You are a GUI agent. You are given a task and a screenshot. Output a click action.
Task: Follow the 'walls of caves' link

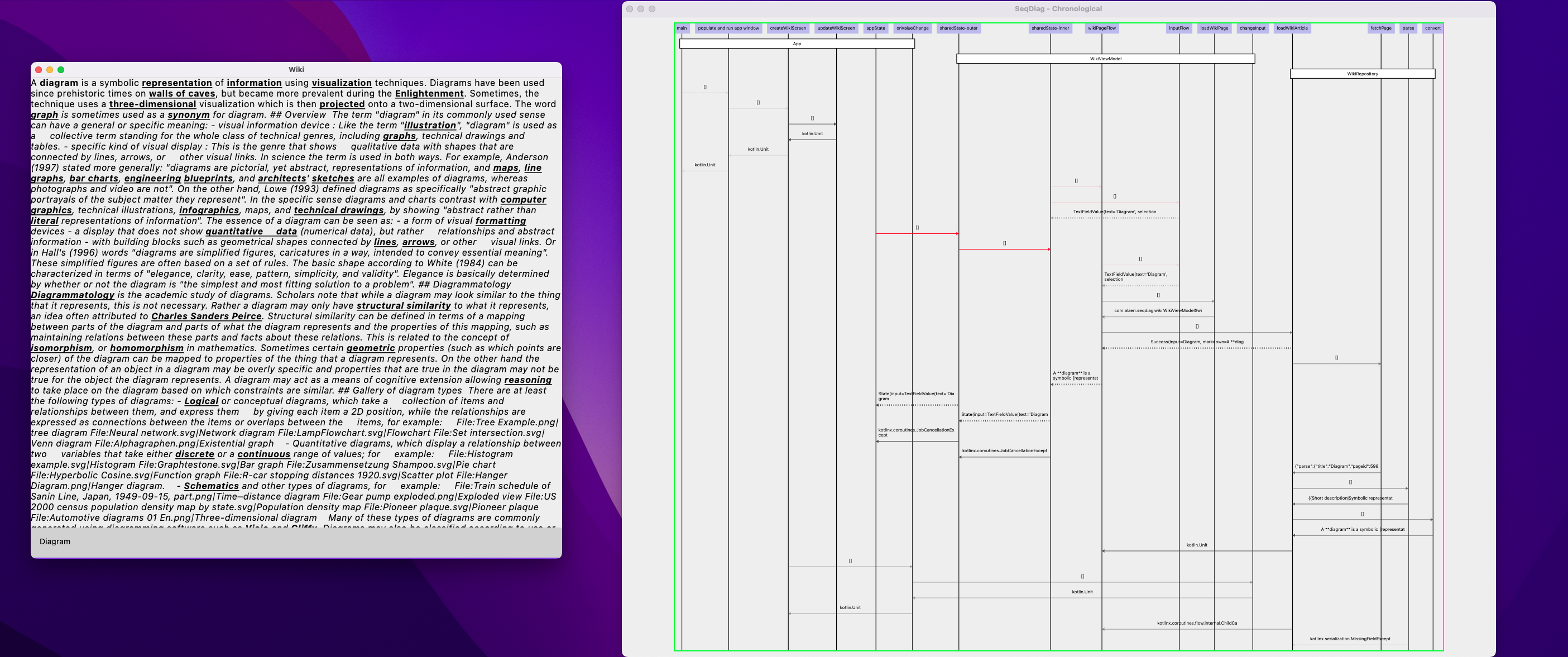pyautogui.click(x=182, y=94)
